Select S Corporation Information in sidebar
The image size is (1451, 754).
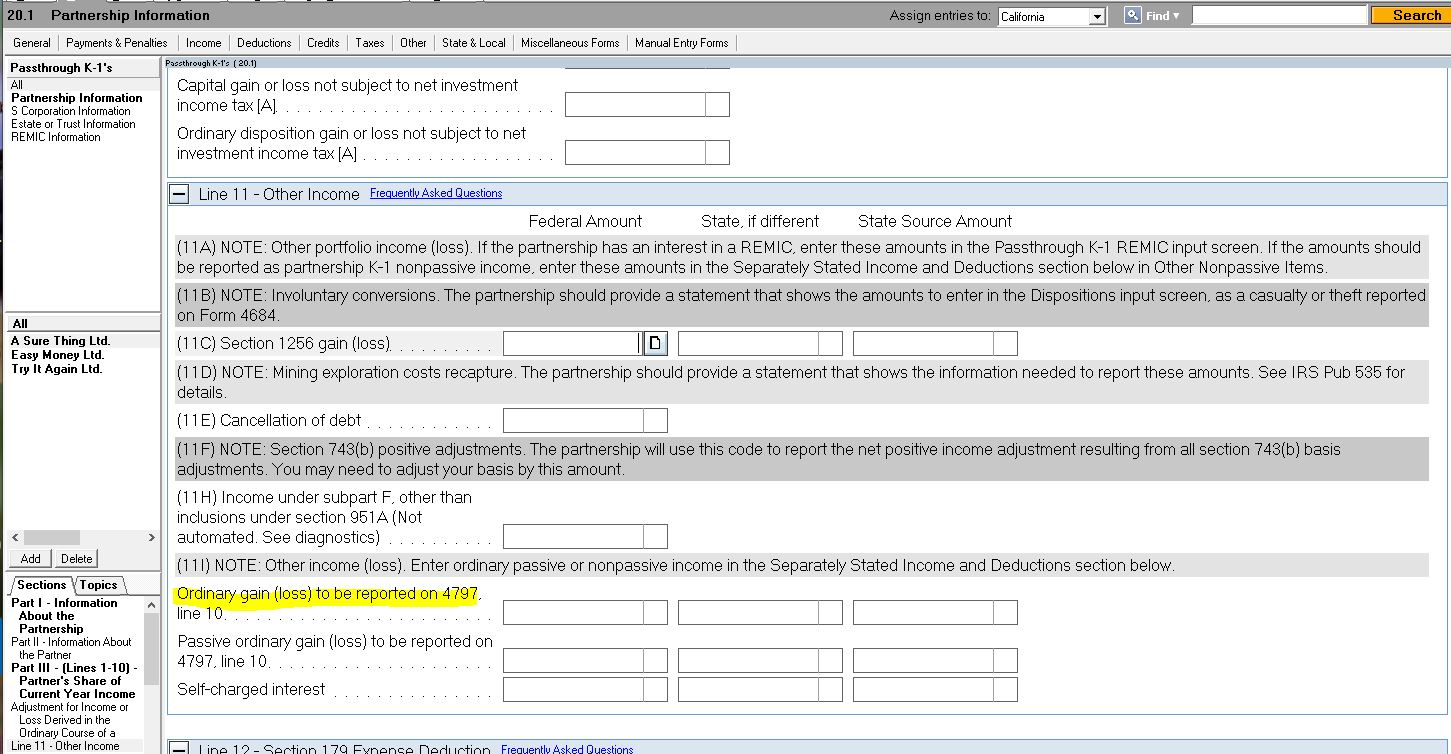click(71, 111)
